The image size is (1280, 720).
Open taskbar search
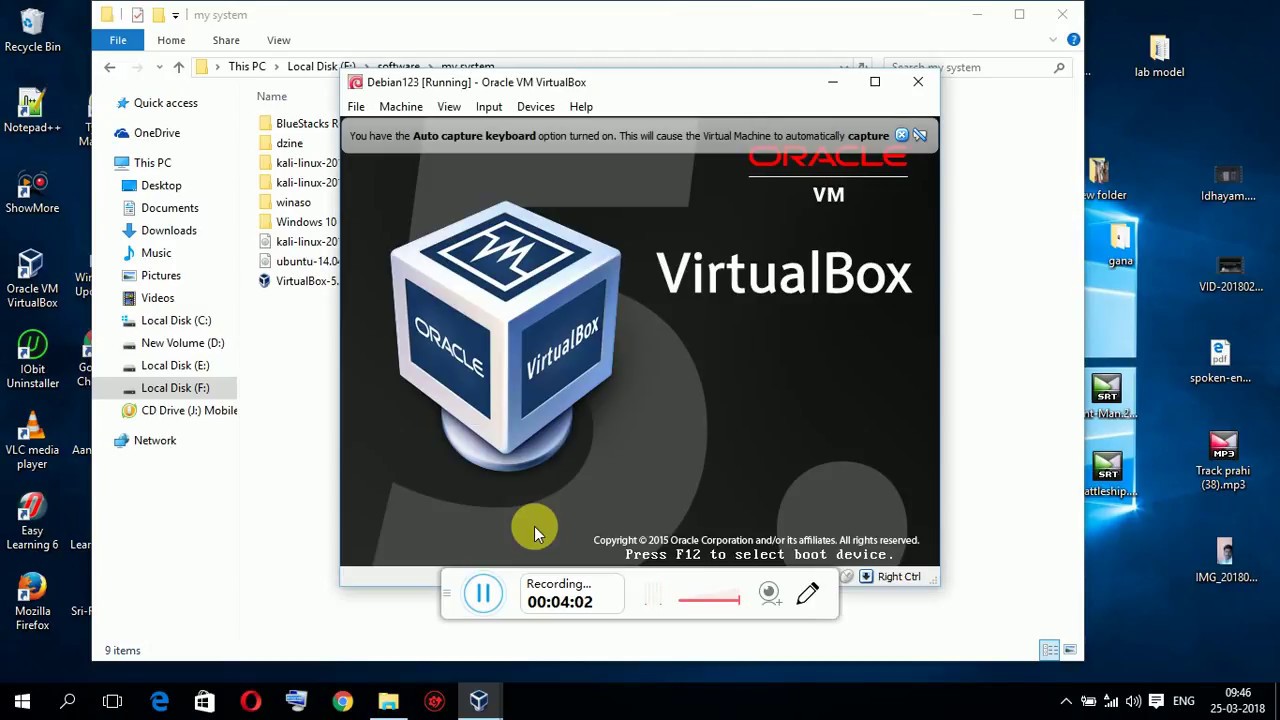coord(68,701)
